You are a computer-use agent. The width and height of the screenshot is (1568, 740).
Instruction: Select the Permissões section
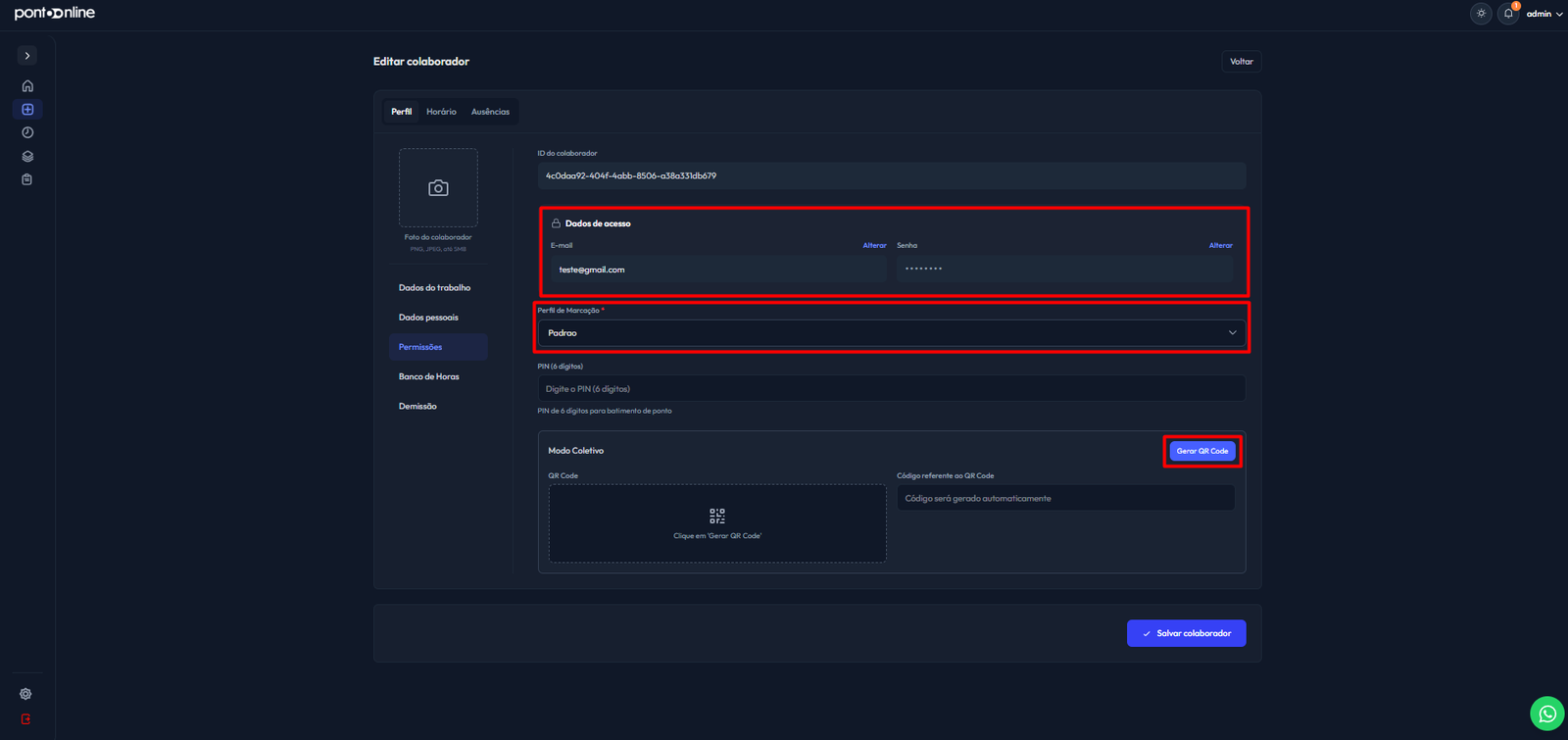tap(438, 347)
